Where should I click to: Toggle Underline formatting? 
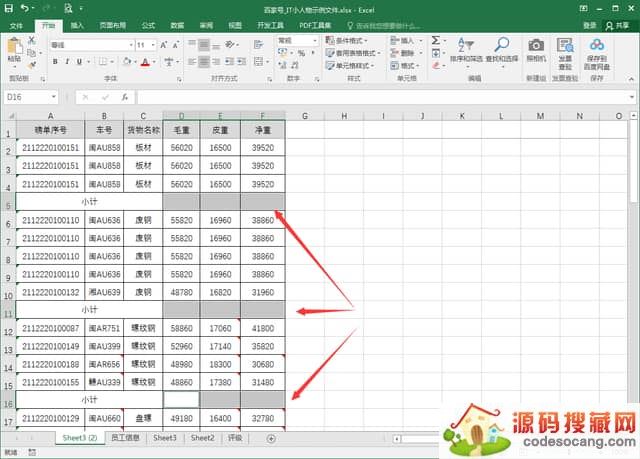[x=81, y=61]
